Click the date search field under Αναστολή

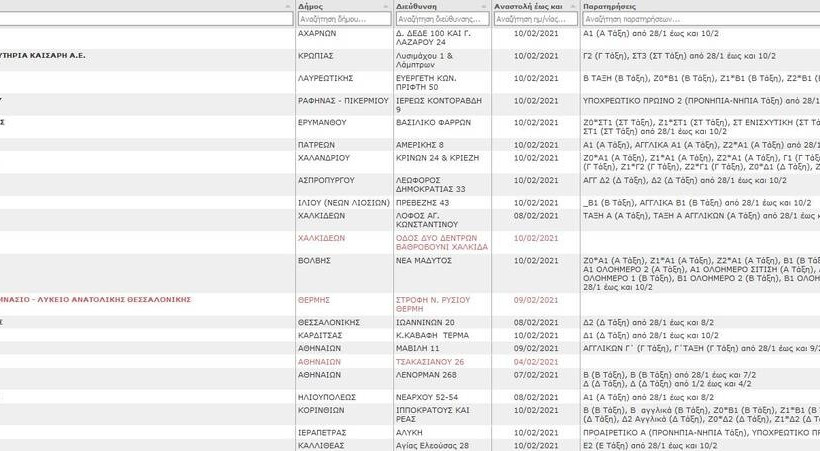pos(535,19)
